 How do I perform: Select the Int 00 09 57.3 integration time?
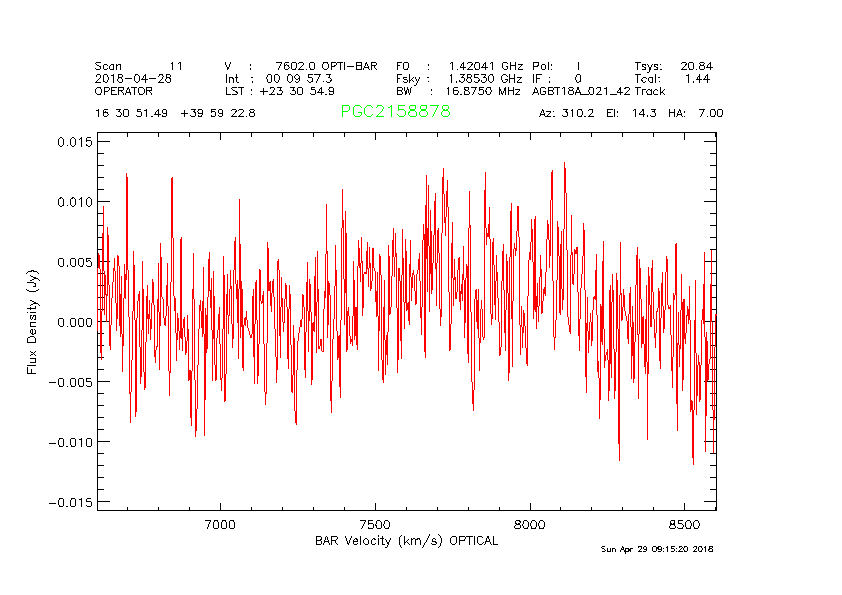[x=279, y=78]
